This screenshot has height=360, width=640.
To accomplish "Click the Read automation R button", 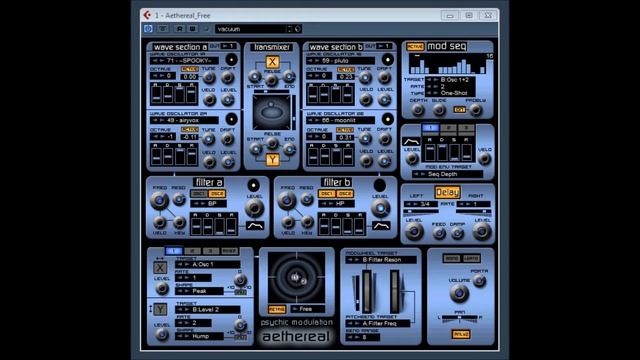I will 180,29.
